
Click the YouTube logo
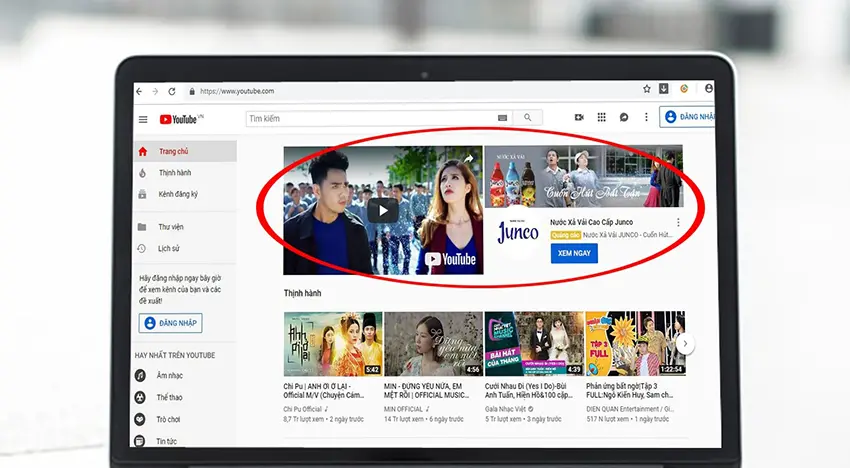(178, 119)
